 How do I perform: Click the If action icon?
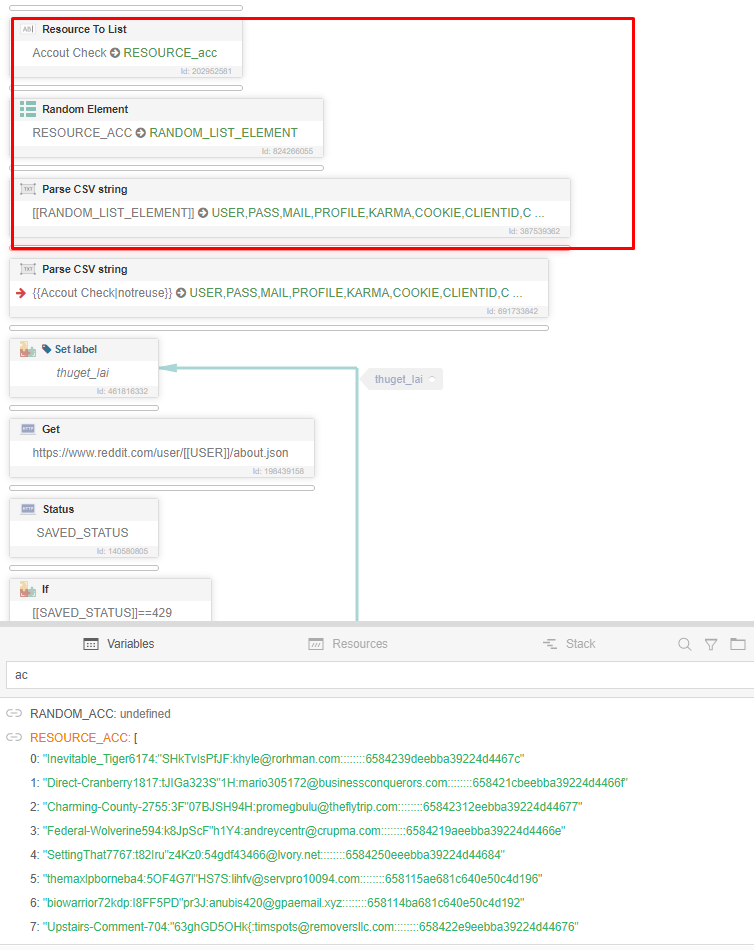[28, 589]
